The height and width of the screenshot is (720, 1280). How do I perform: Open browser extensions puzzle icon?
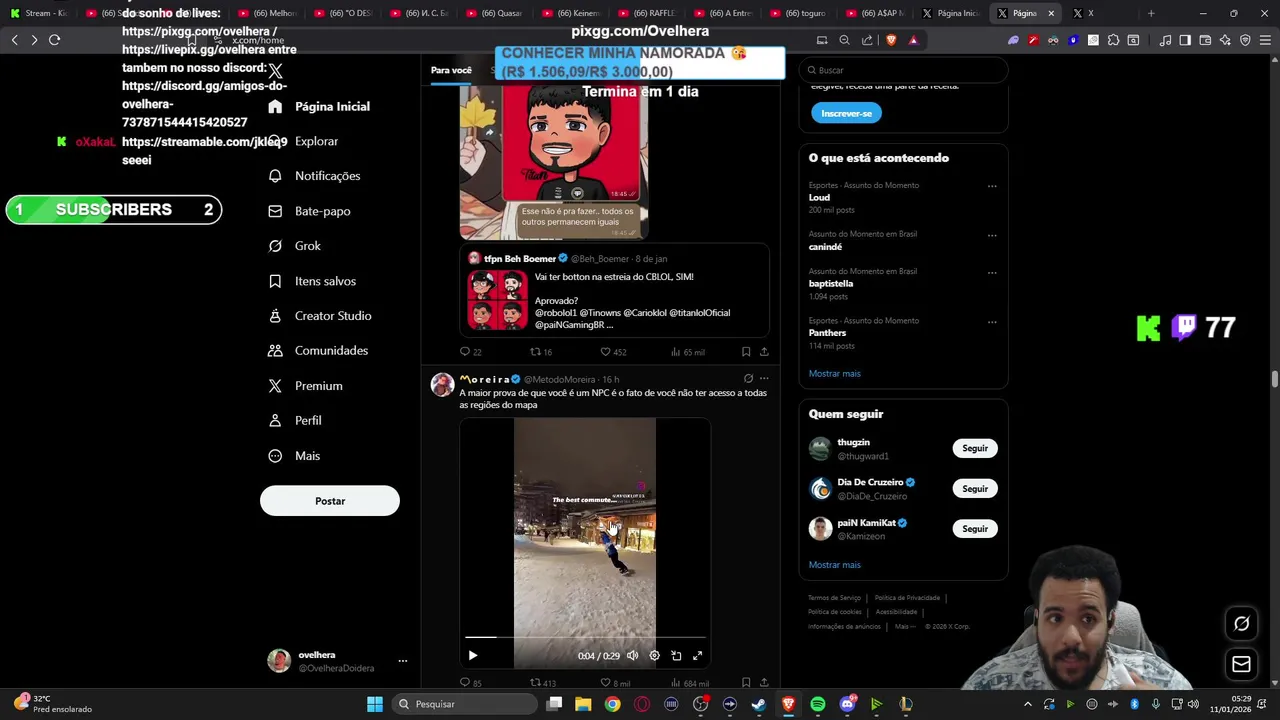(x=1113, y=40)
